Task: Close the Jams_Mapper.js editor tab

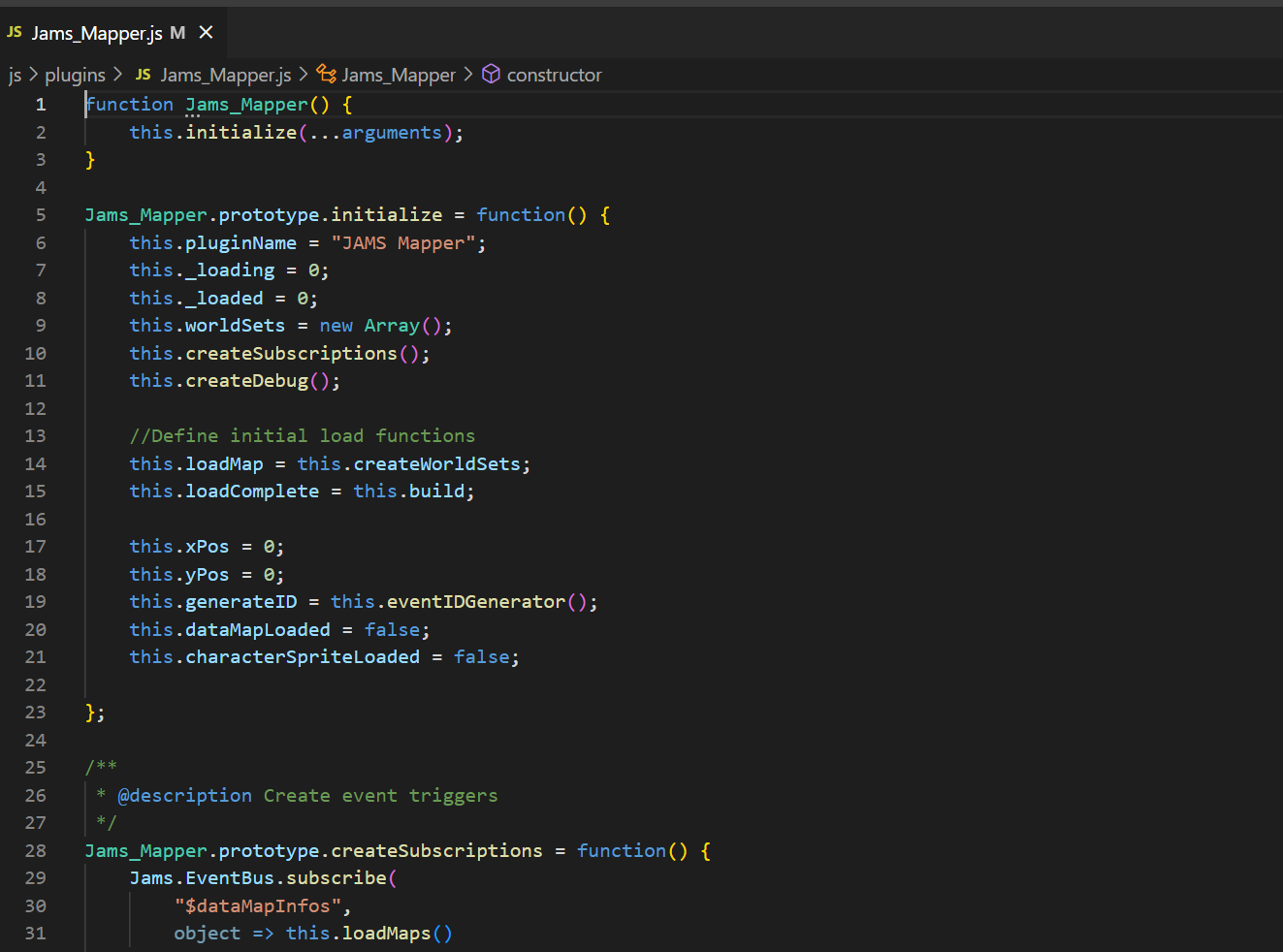Action: coord(206,33)
